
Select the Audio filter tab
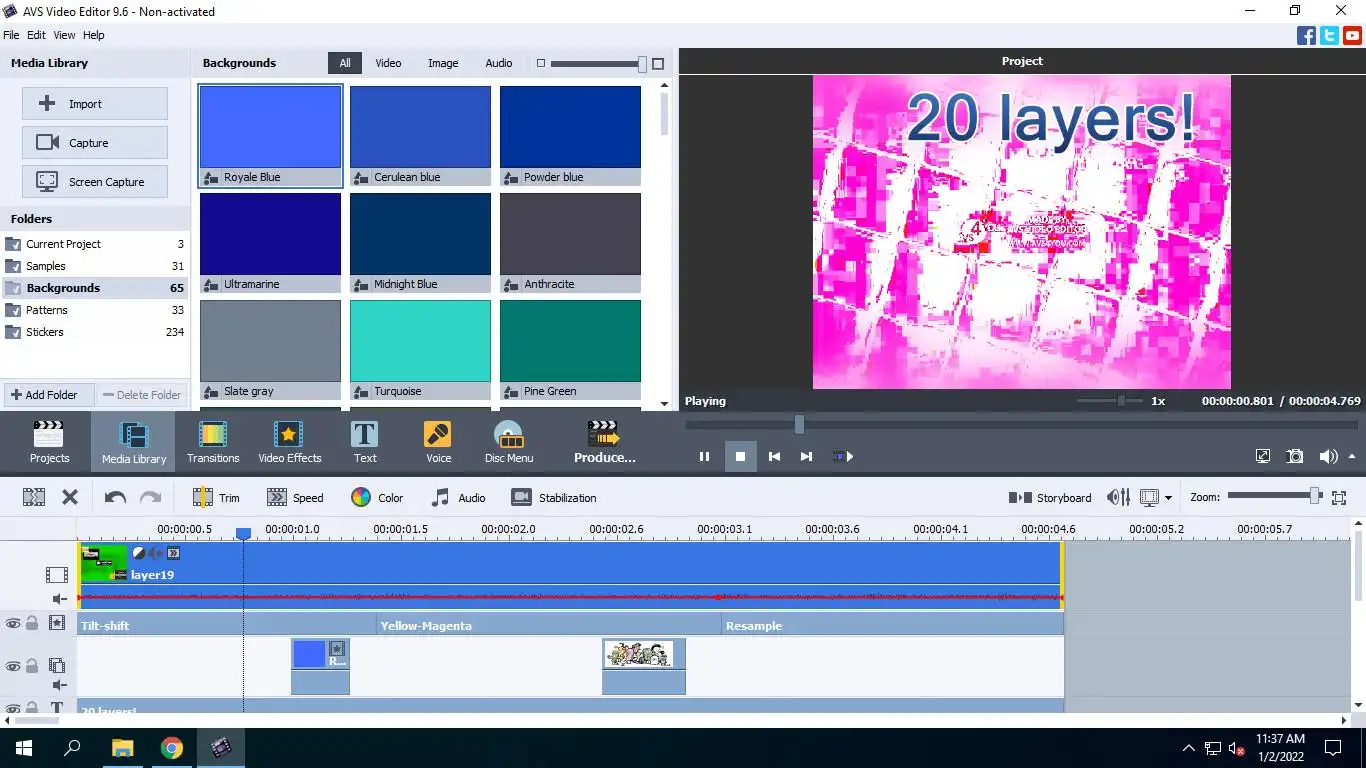pyautogui.click(x=499, y=63)
